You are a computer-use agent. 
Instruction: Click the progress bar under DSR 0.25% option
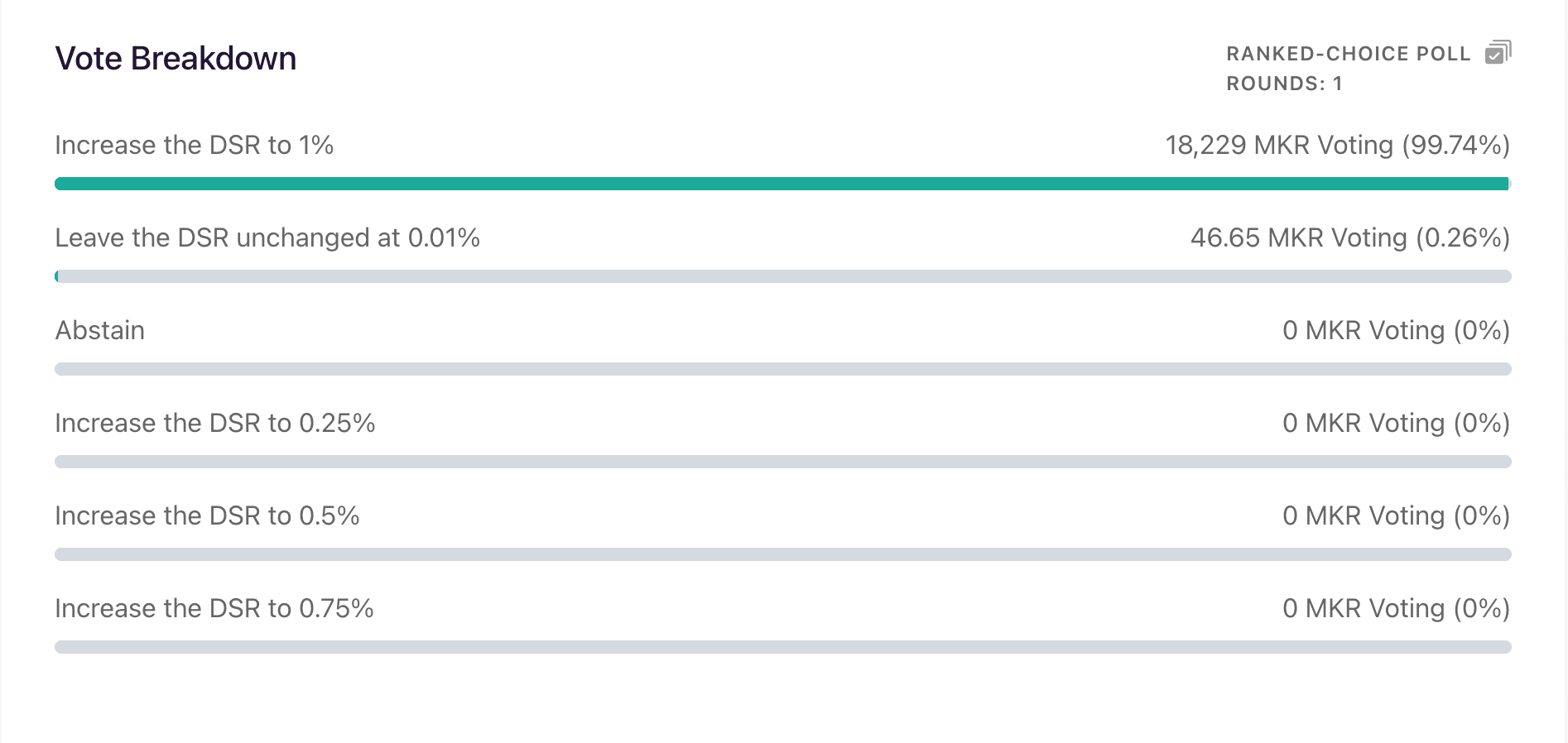click(x=783, y=462)
